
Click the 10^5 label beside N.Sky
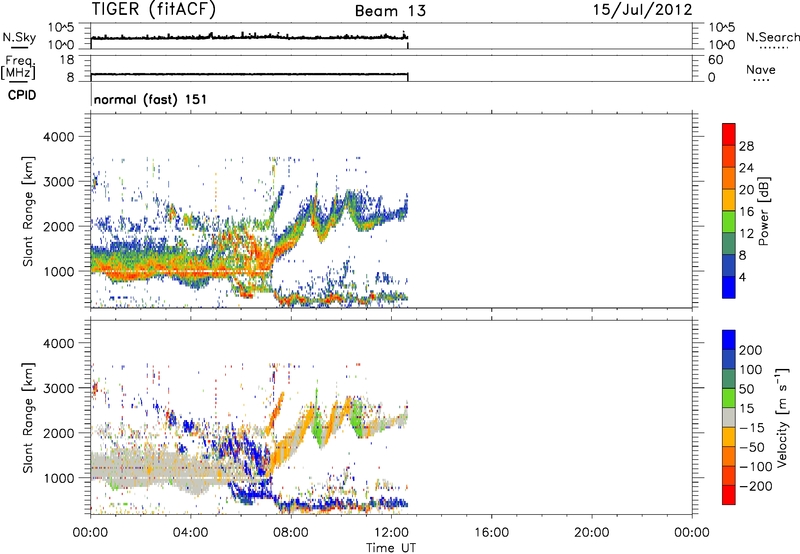click(61, 27)
